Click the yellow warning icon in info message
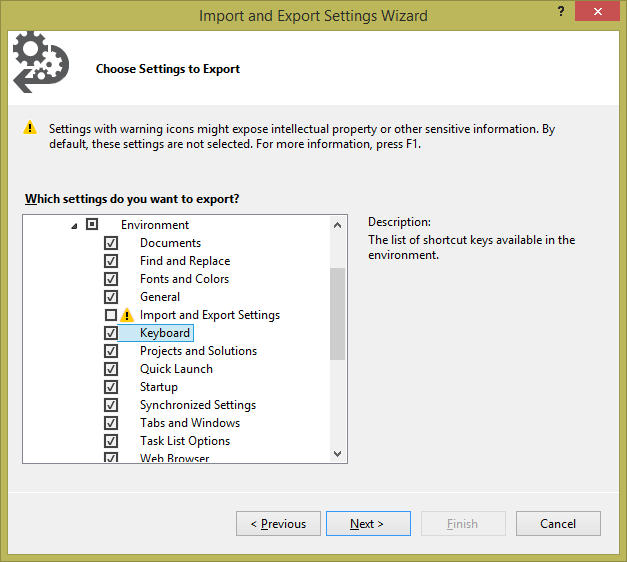627x562 pixels. tap(30, 129)
